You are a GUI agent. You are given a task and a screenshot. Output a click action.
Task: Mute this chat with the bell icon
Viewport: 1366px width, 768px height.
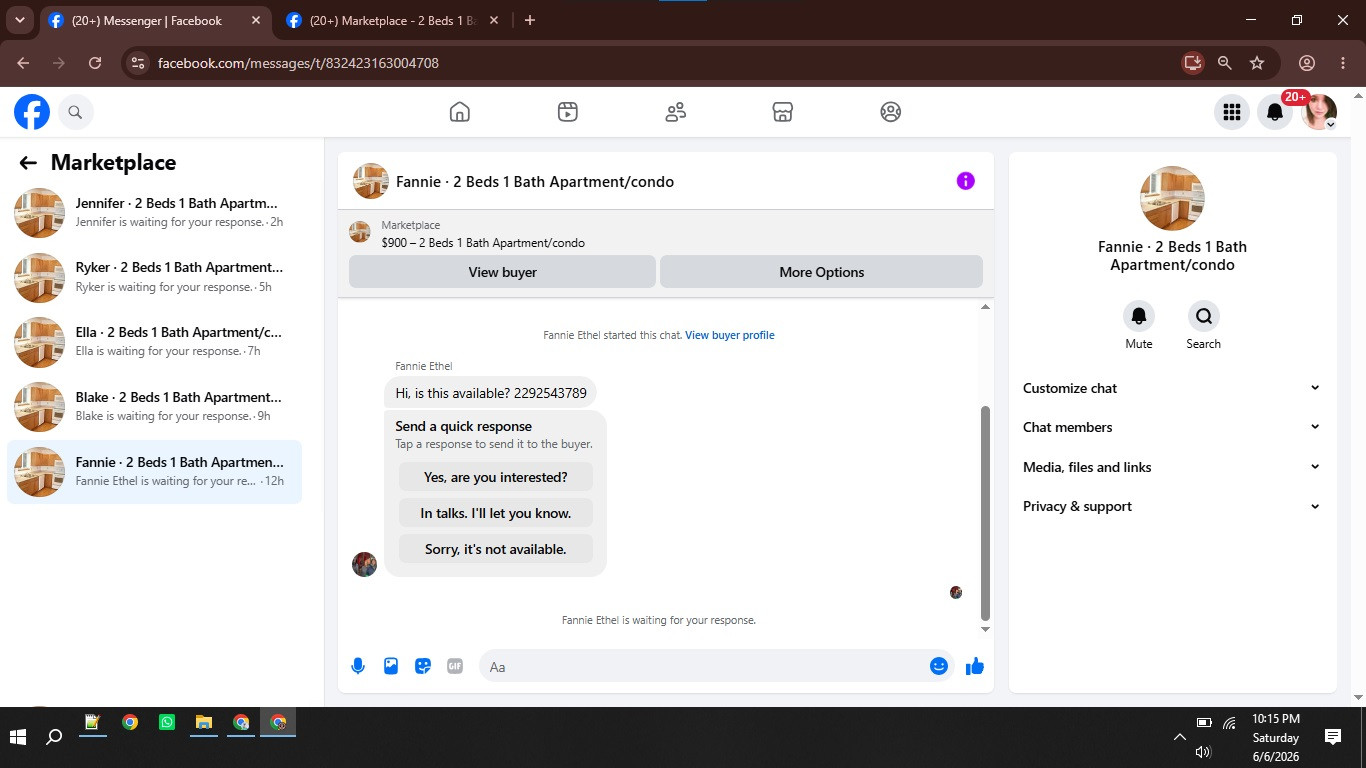pos(1139,316)
